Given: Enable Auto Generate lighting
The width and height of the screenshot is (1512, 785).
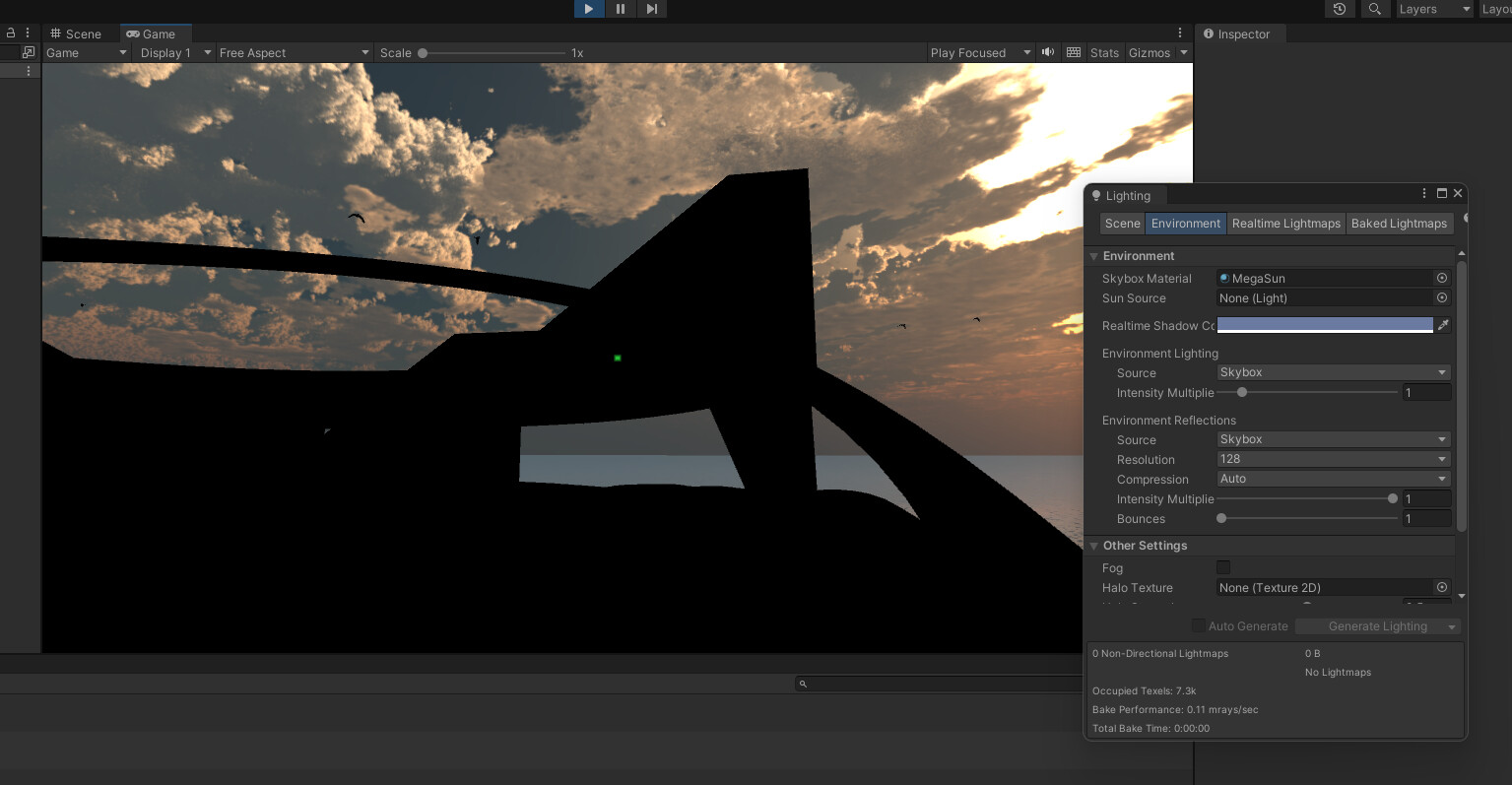Looking at the screenshot, I should coord(1199,625).
